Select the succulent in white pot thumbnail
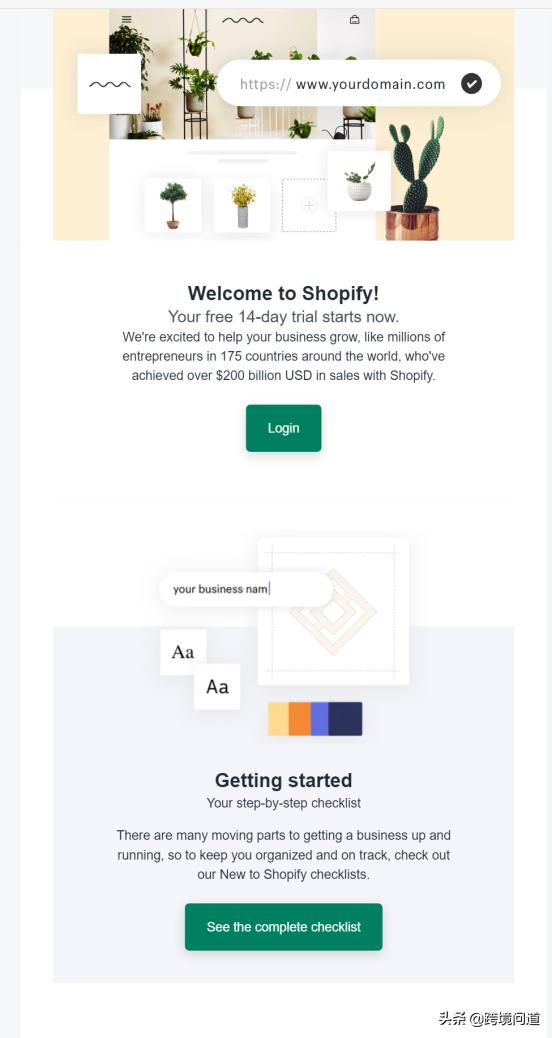The width and height of the screenshot is (552, 1038). [x=359, y=181]
